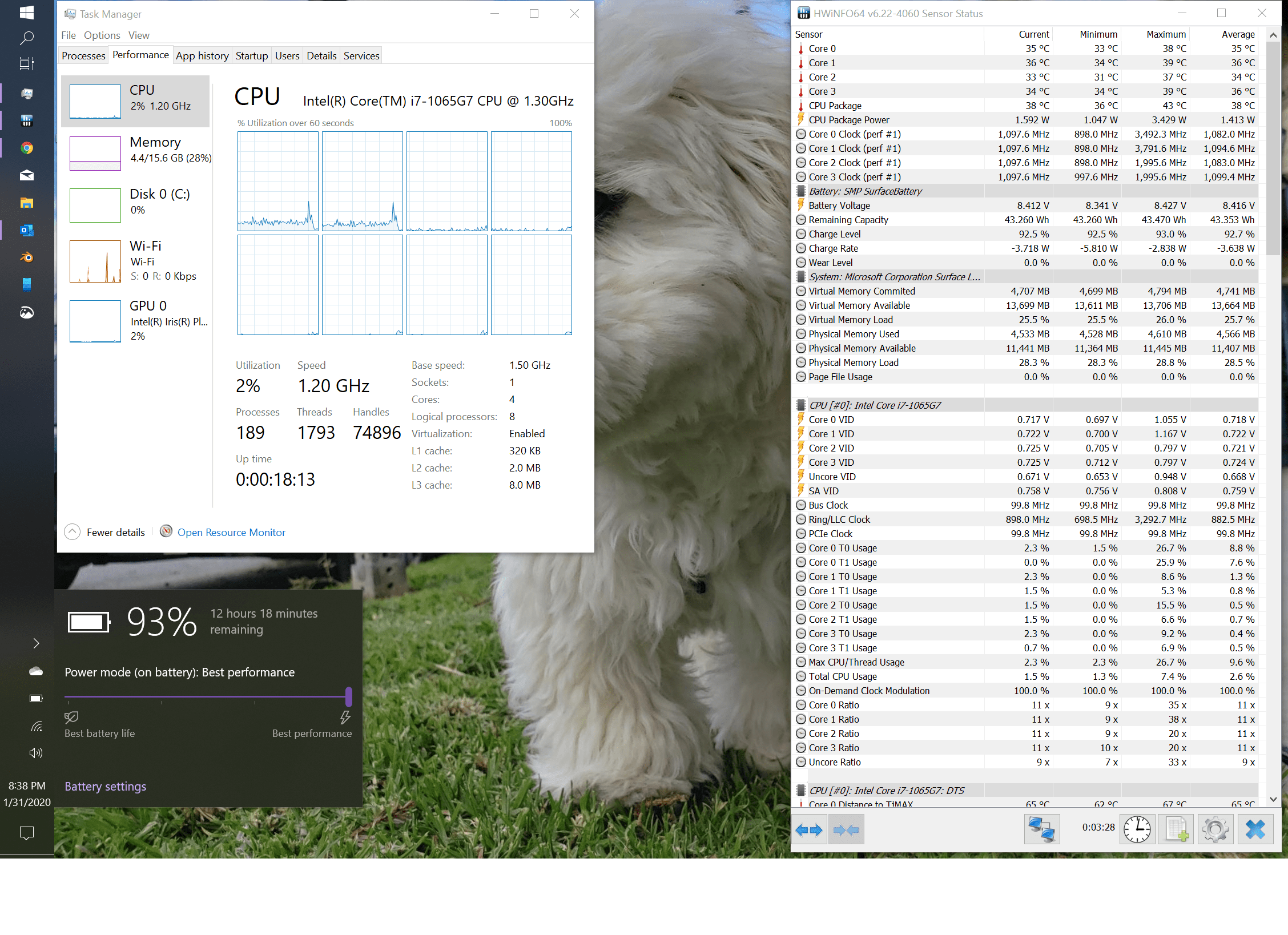Click HWiNFO collapse columns arrows button

click(x=846, y=829)
